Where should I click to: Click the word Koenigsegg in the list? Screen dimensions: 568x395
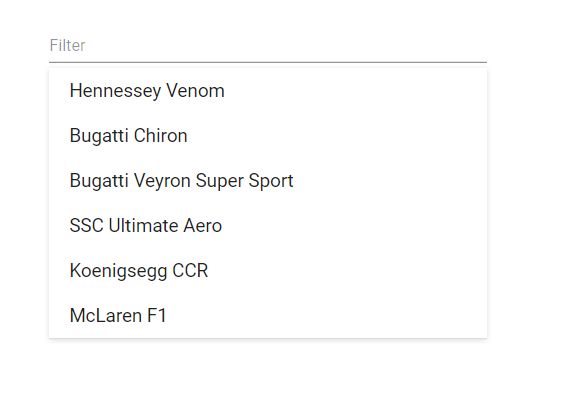coord(118,271)
